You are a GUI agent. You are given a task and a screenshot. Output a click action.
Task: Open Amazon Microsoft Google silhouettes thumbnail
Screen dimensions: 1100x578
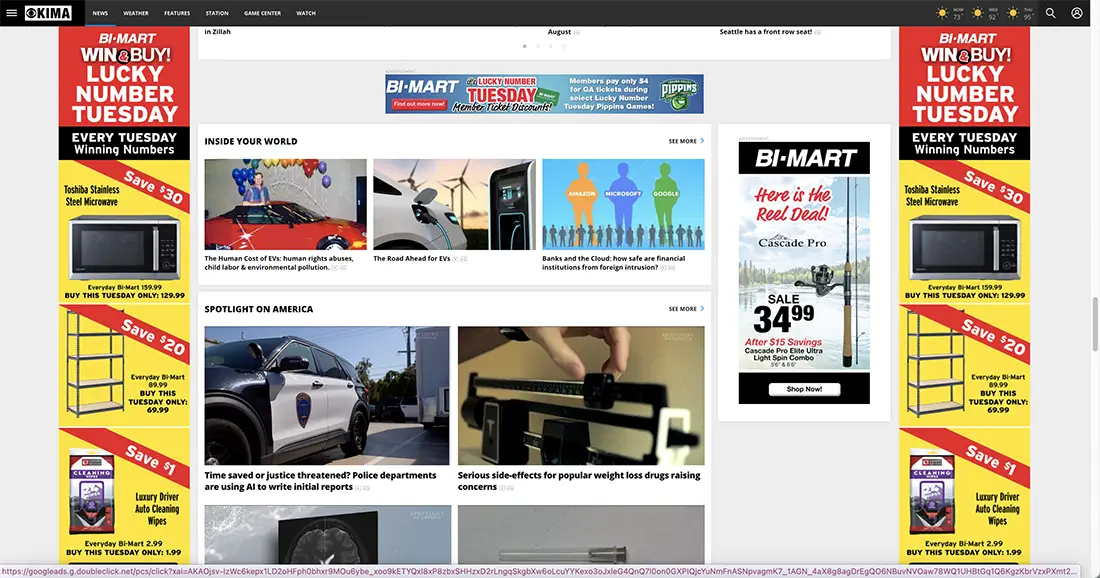pos(623,204)
